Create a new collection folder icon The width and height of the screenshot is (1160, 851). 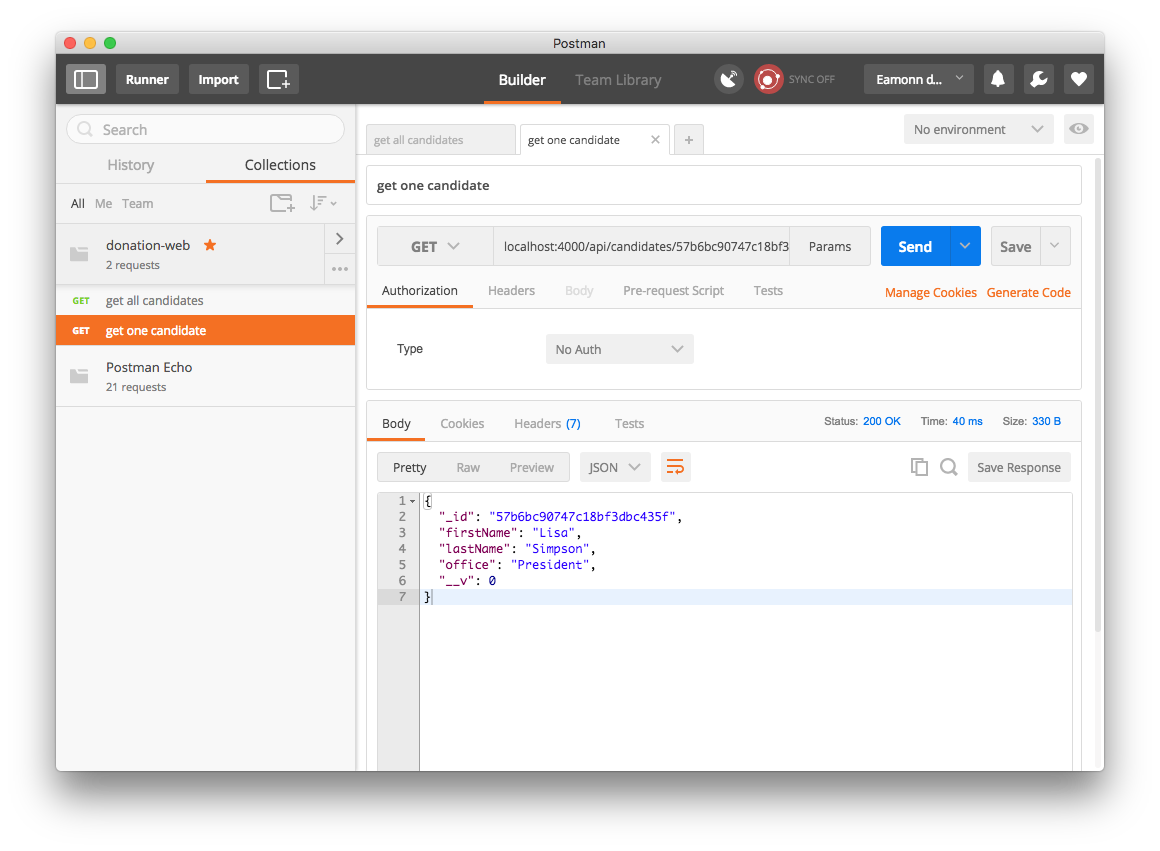[x=282, y=203]
